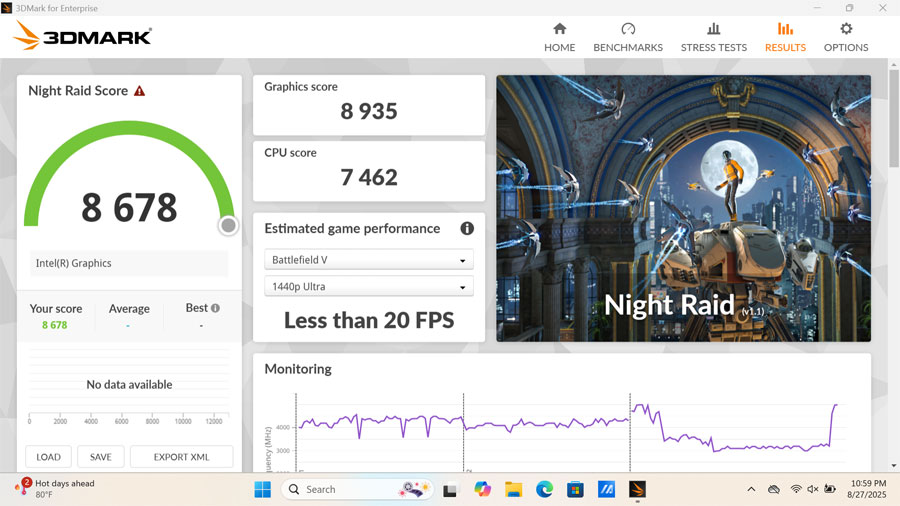The width and height of the screenshot is (900, 506).
Task: Click the LOAD button
Action: click(x=49, y=457)
